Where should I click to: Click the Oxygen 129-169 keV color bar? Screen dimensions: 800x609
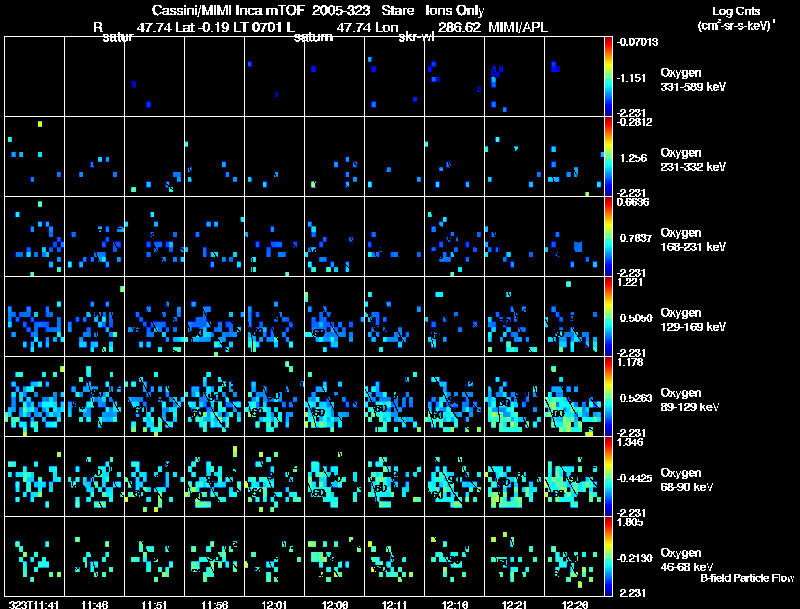[608, 316]
